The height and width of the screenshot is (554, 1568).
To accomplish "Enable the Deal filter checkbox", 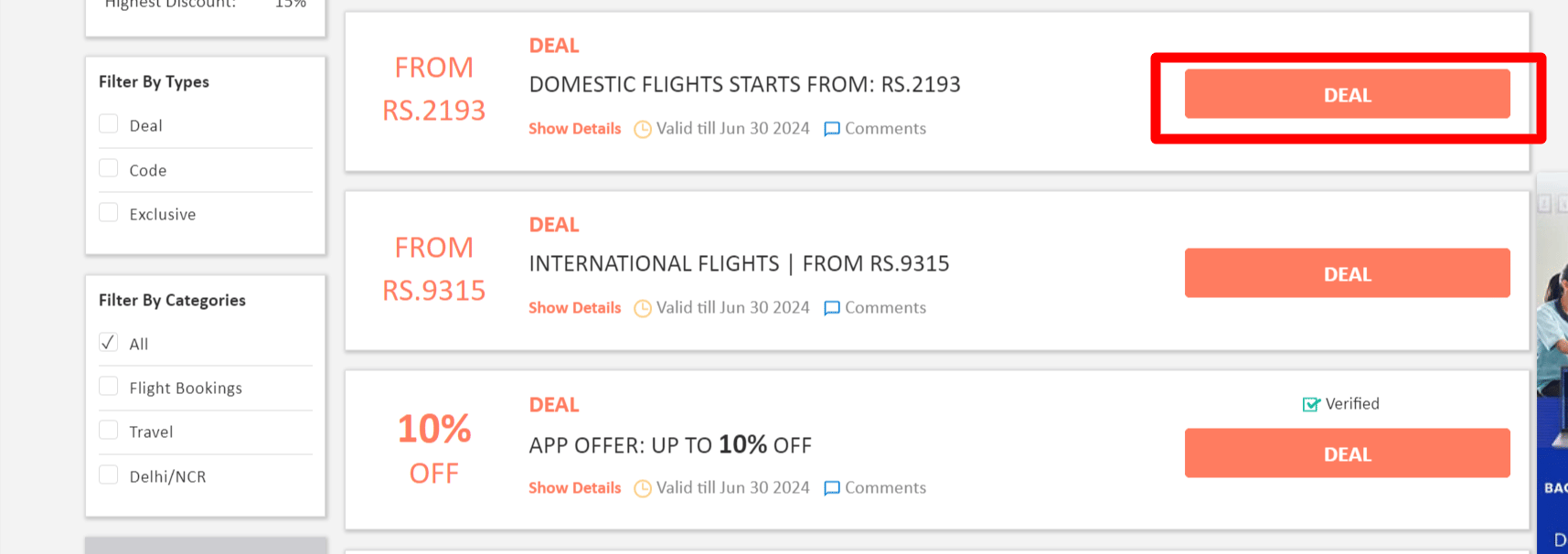I will tap(108, 123).
